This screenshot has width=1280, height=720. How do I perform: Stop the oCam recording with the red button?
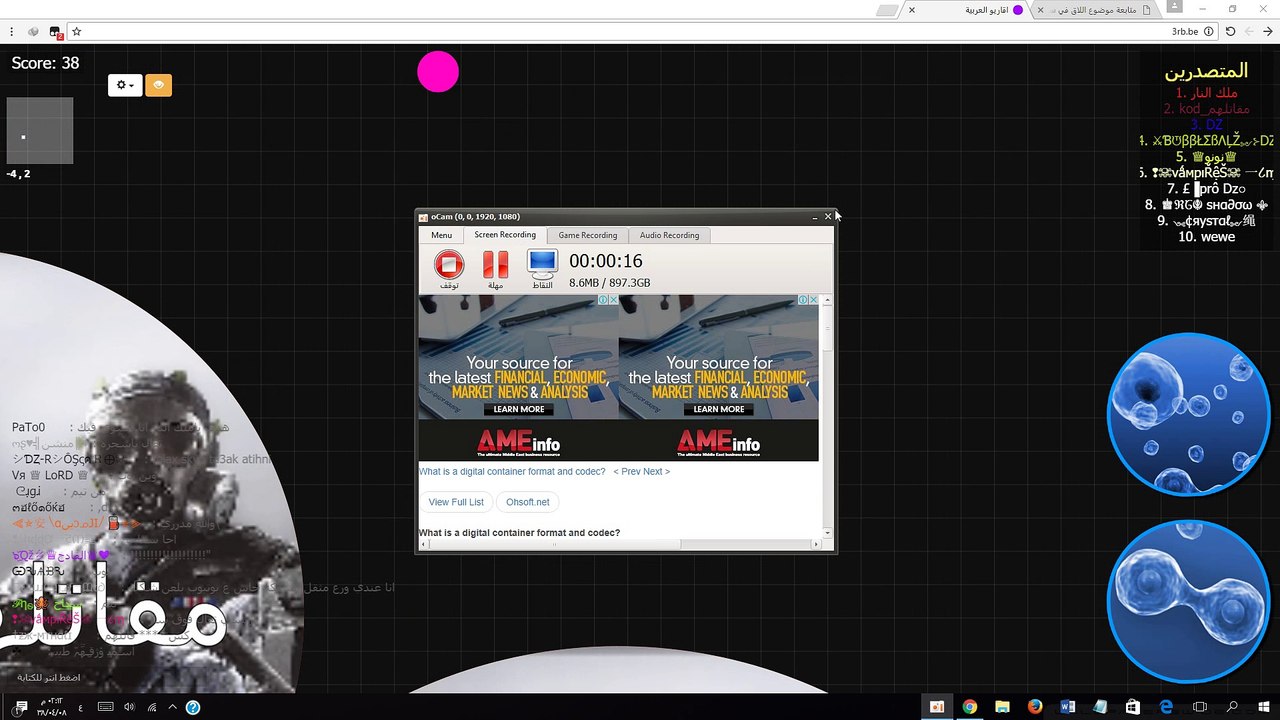(449, 264)
